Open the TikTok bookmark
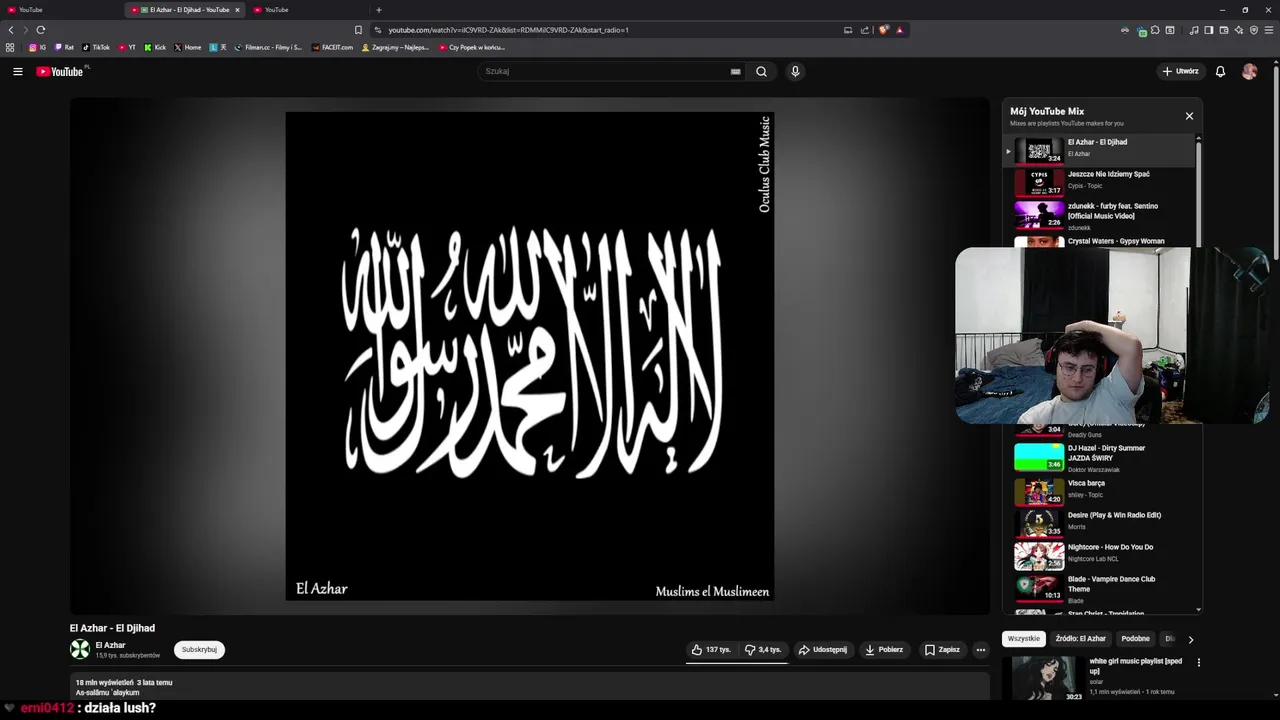1280x720 pixels. (x=96, y=47)
